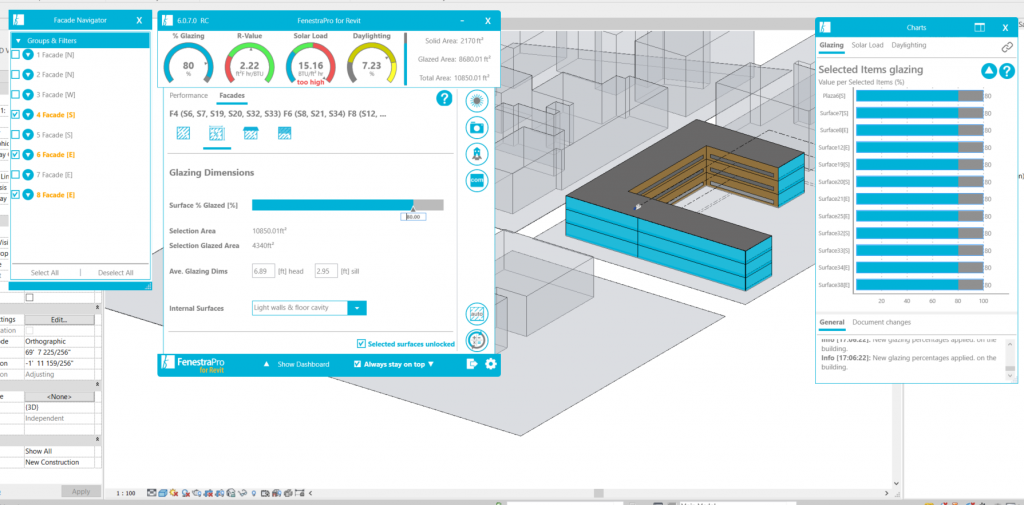Toggle 'Always stay on top' checkbox
The image size is (1024, 505).
[x=357, y=364]
